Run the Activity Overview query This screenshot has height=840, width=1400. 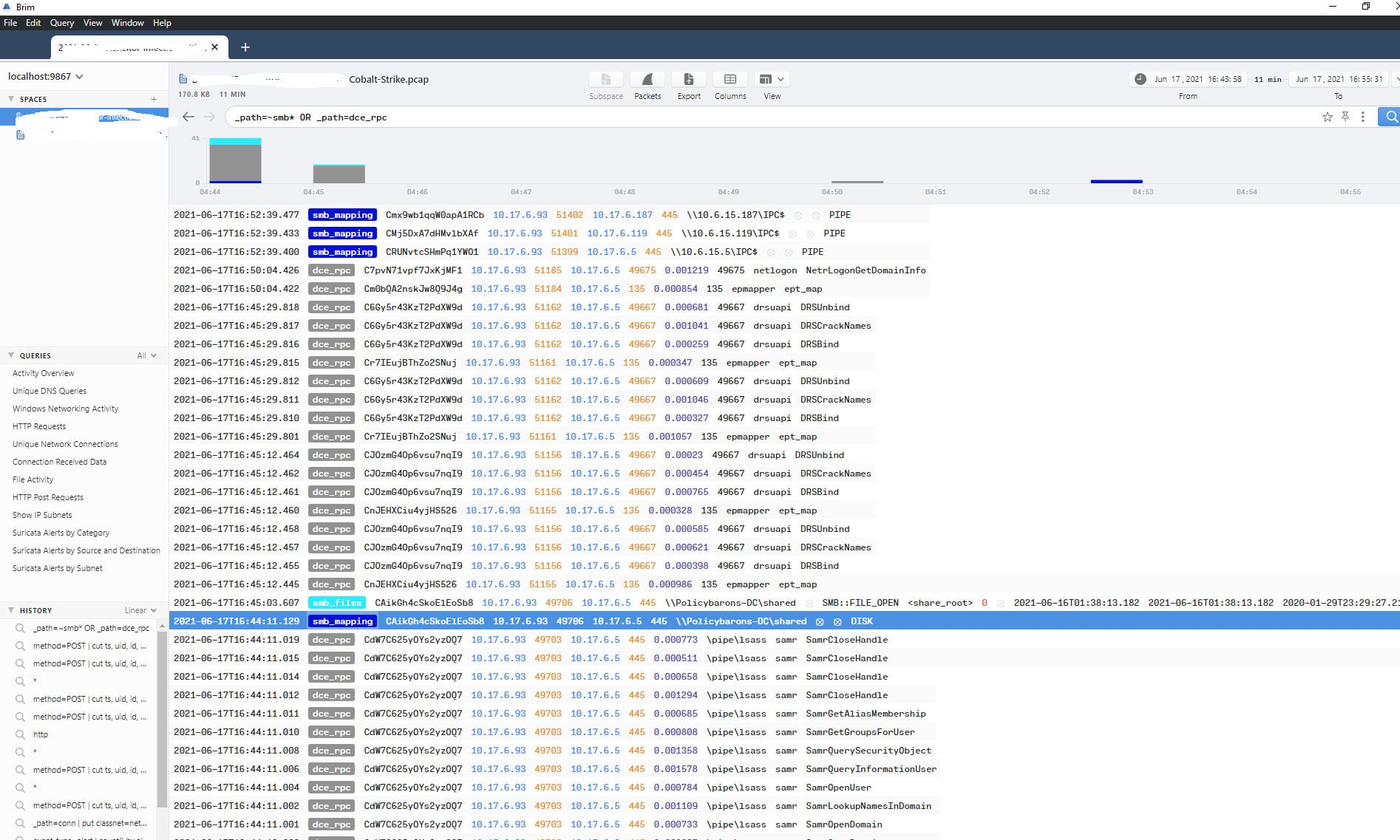[43, 373]
